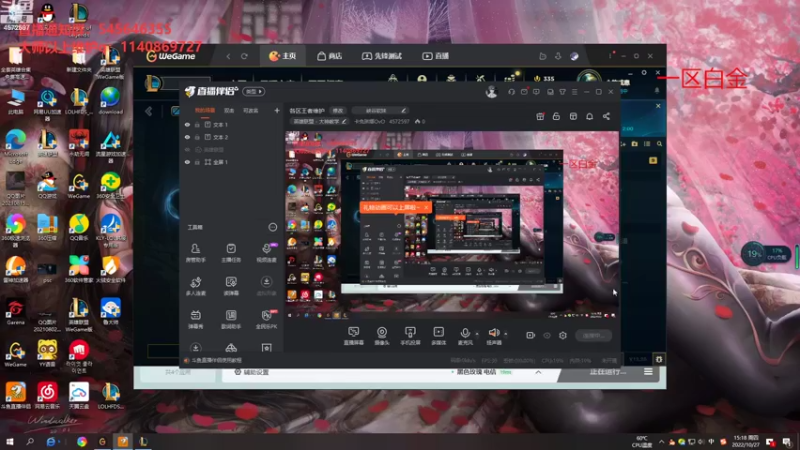Toggle lock icon for 文本 1
Viewport: 800px width, 450px height.
point(197,124)
